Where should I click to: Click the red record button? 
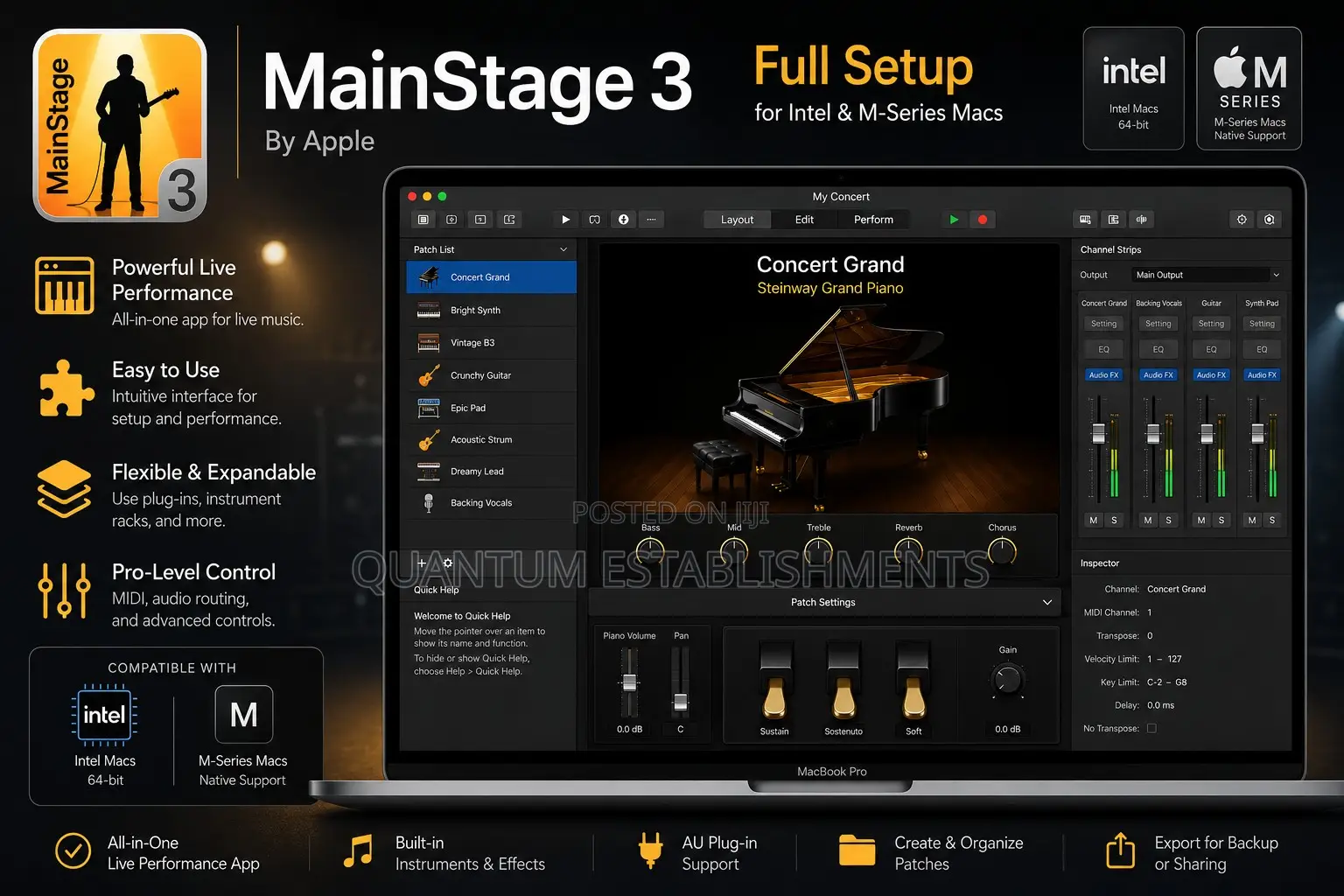coord(983,220)
